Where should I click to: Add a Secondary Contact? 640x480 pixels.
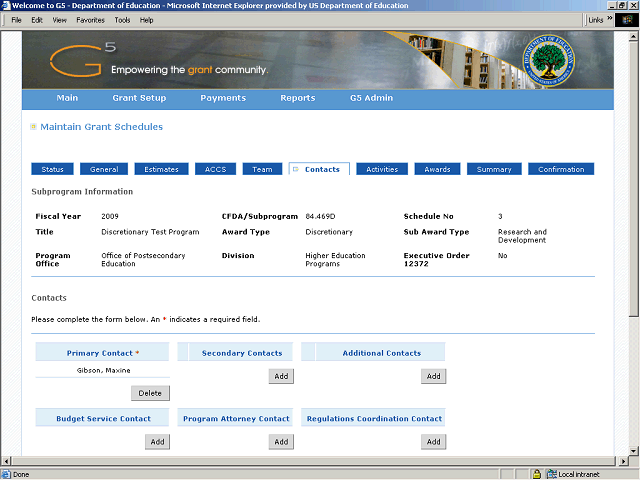[x=281, y=376]
